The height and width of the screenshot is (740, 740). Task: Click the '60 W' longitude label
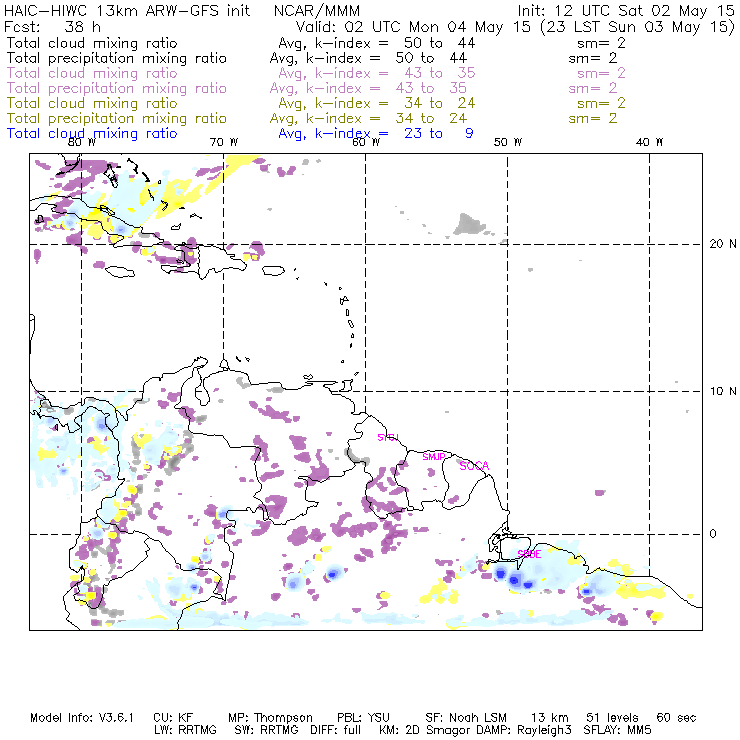[x=366, y=142]
